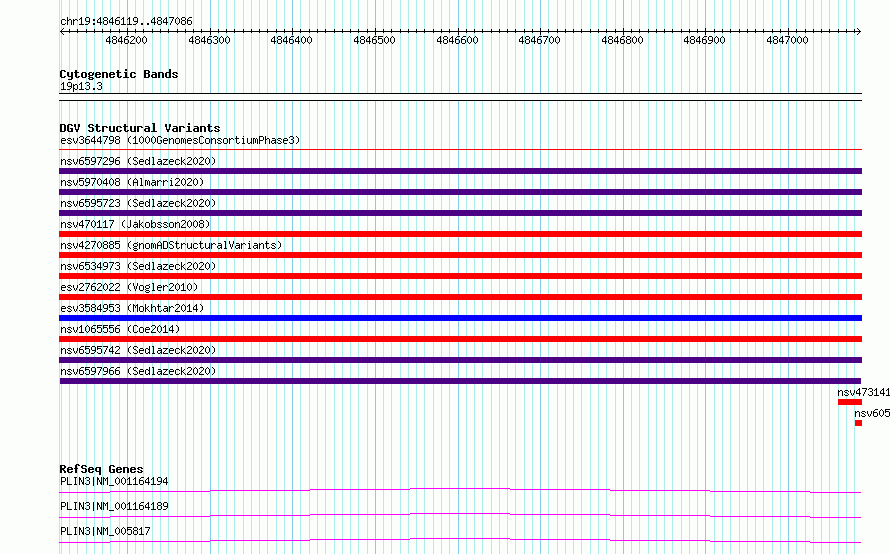Click the chr19:4846119..4847086 region label

click(126, 21)
